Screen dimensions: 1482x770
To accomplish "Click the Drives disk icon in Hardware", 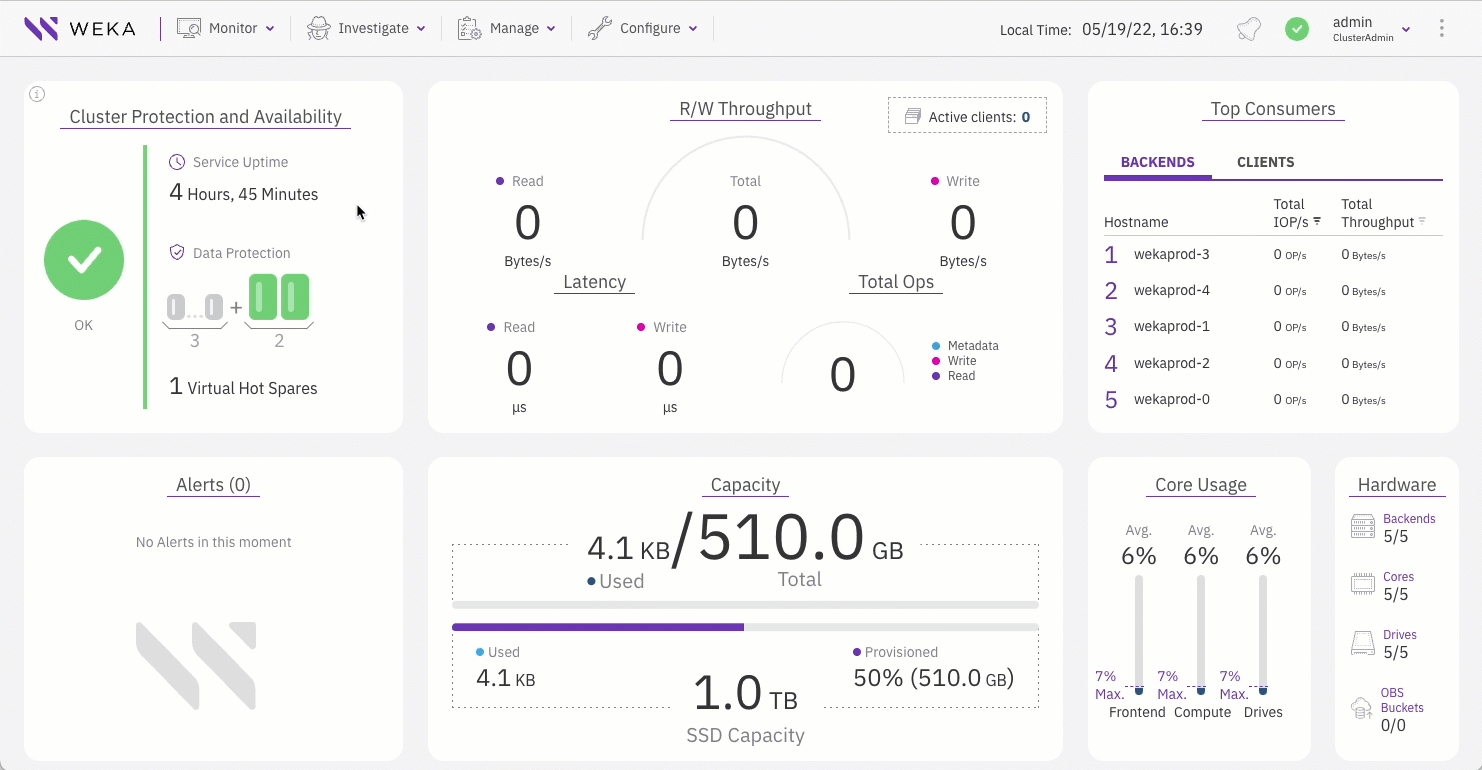I will [x=1363, y=643].
